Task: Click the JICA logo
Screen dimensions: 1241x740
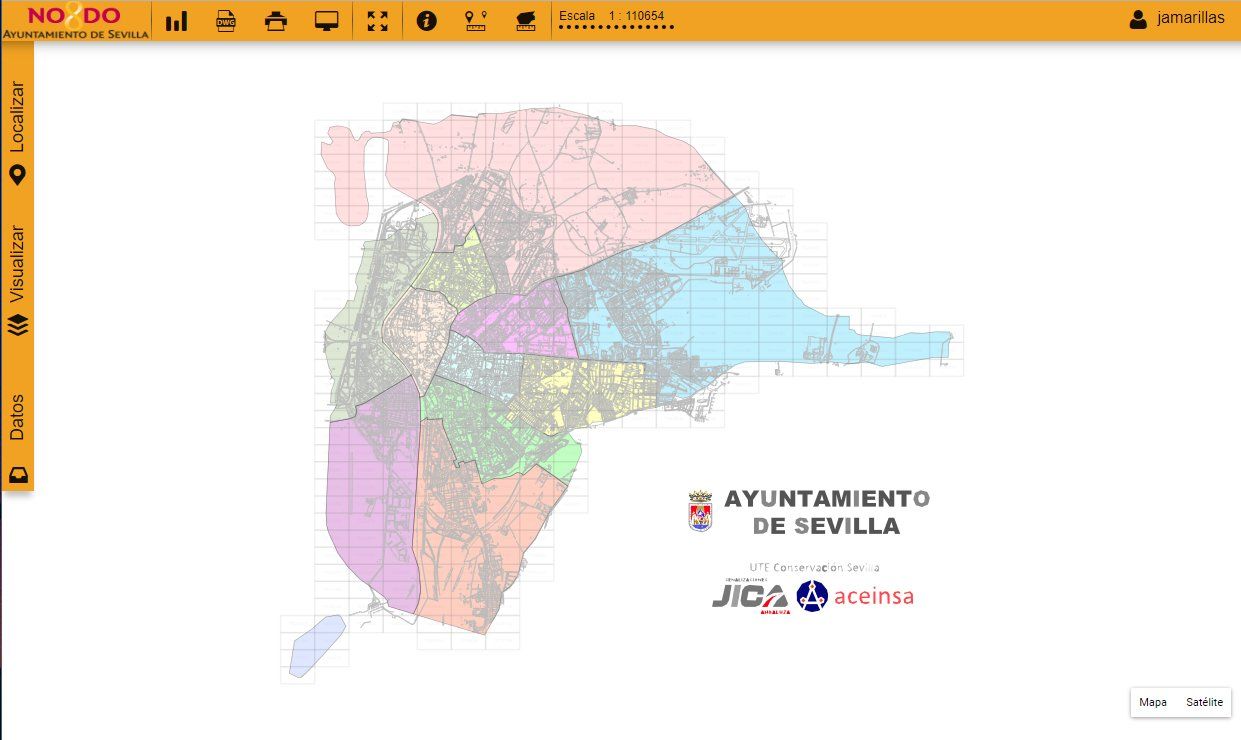Action: coord(750,596)
